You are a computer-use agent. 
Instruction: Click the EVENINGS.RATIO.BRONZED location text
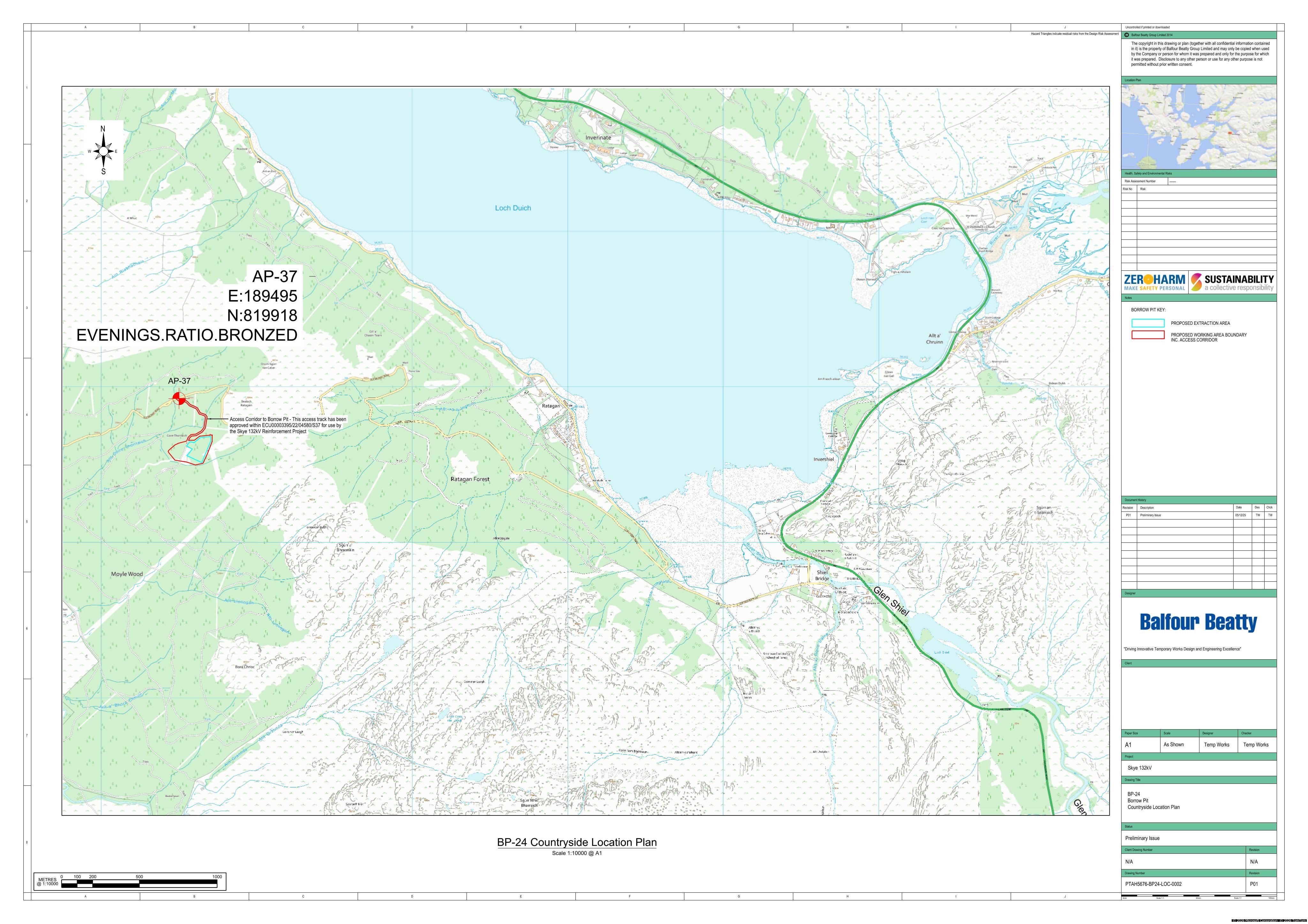[x=187, y=335]
